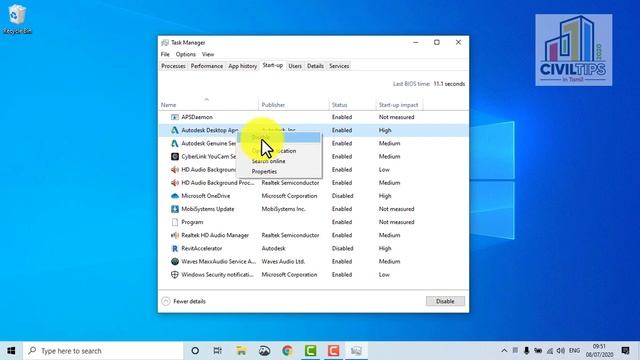Switch to the Details tab
This screenshot has width=640, height=360.
point(315,66)
